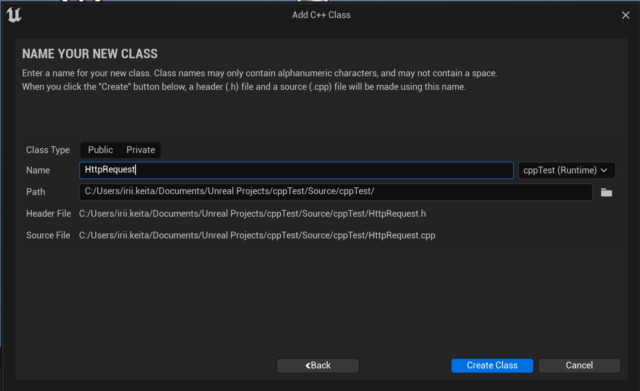
Task: Click the Add C++ Class title bar
Action: tap(321, 15)
